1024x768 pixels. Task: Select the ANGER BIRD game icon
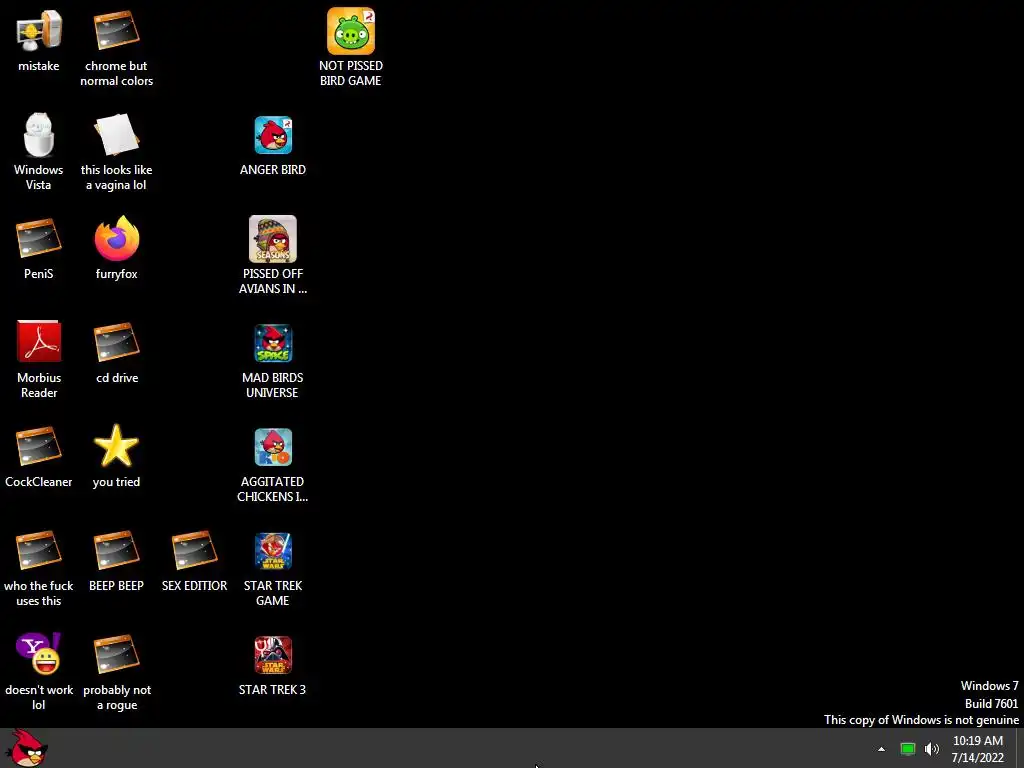pyautogui.click(x=273, y=135)
